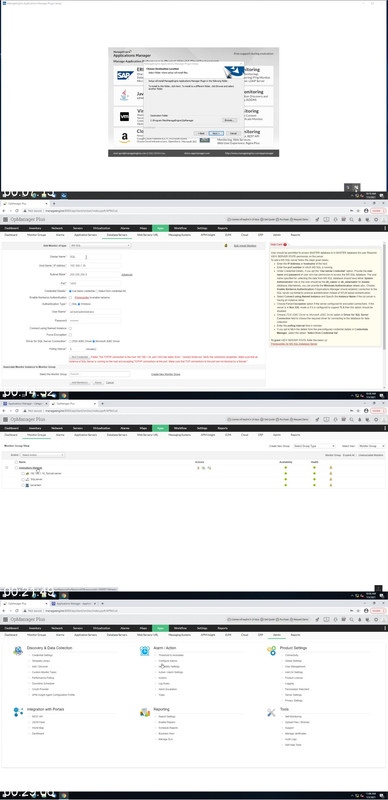
Task: Click the Tools section icon
Action: pos(272,712)
